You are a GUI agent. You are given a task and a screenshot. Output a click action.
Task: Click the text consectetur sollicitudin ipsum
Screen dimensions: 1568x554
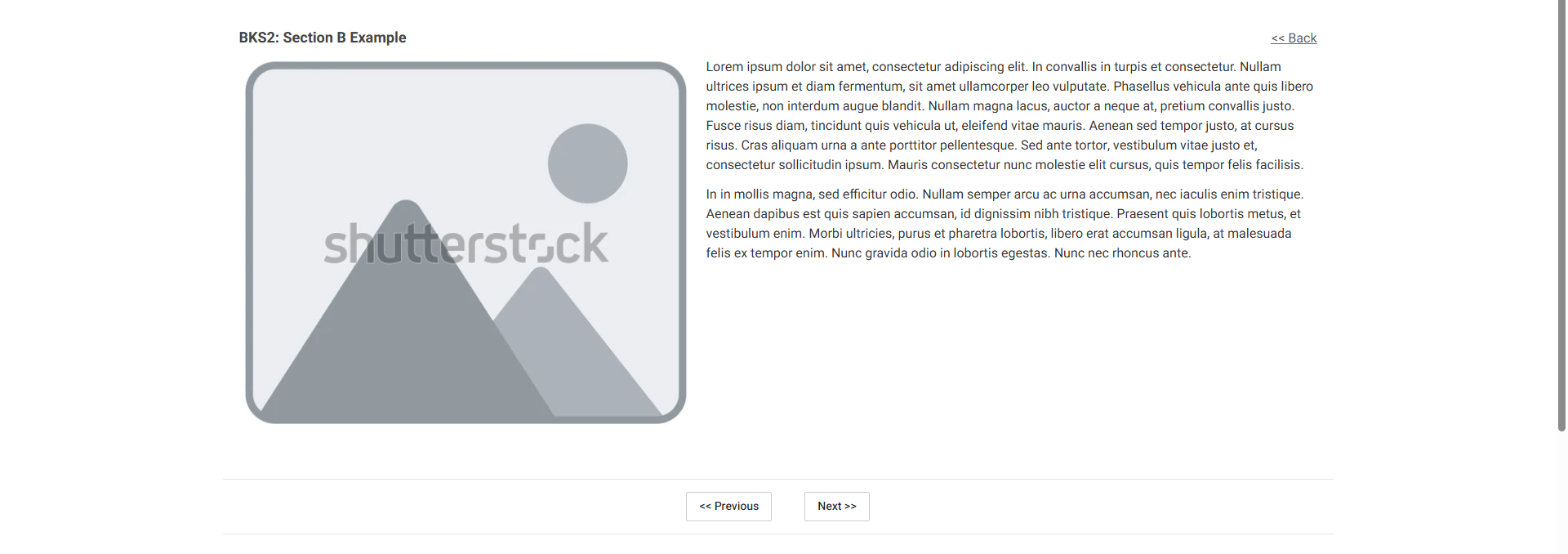(795, 165)
